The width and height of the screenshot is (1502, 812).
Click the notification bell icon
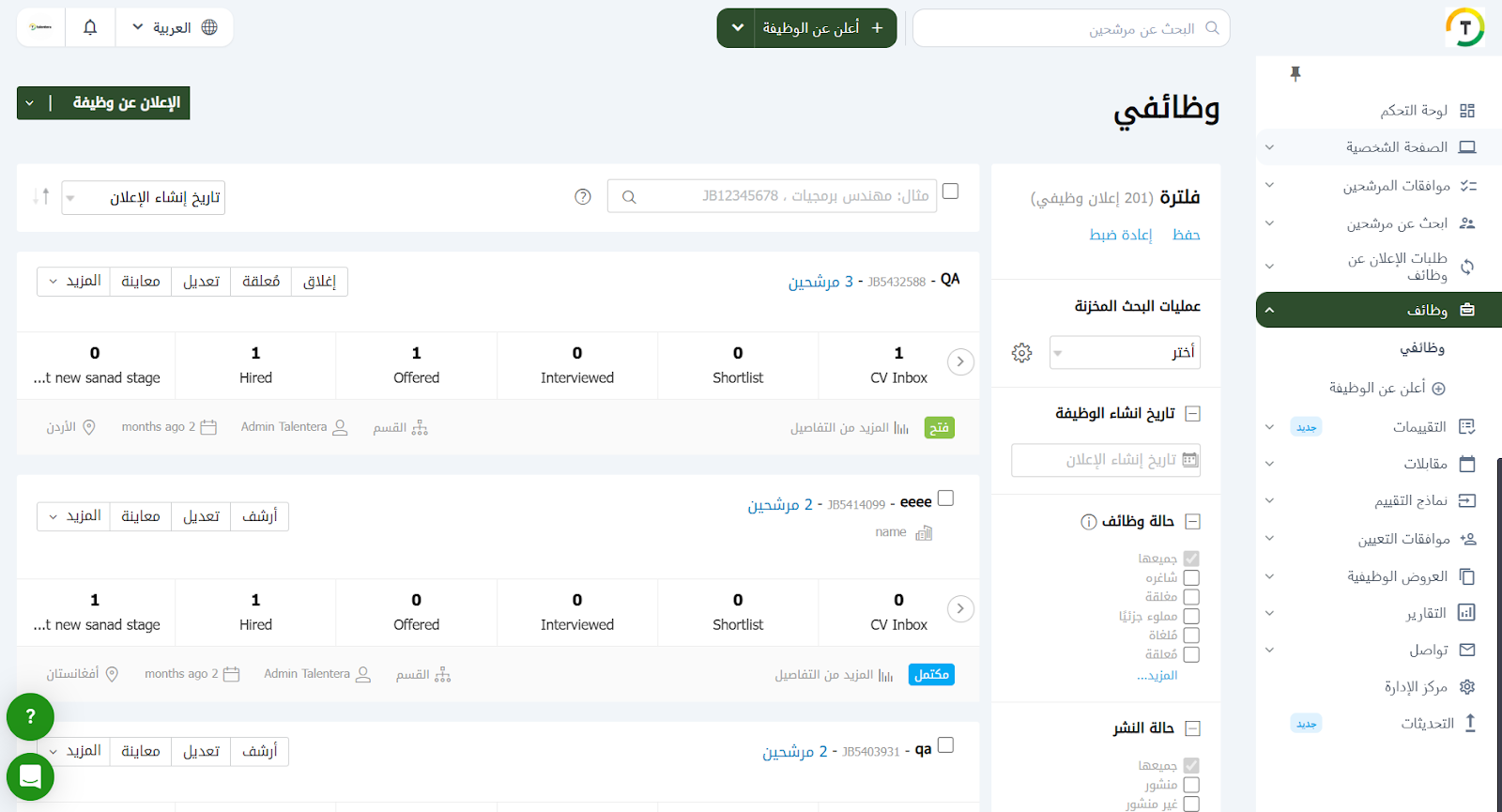point(90,27)
